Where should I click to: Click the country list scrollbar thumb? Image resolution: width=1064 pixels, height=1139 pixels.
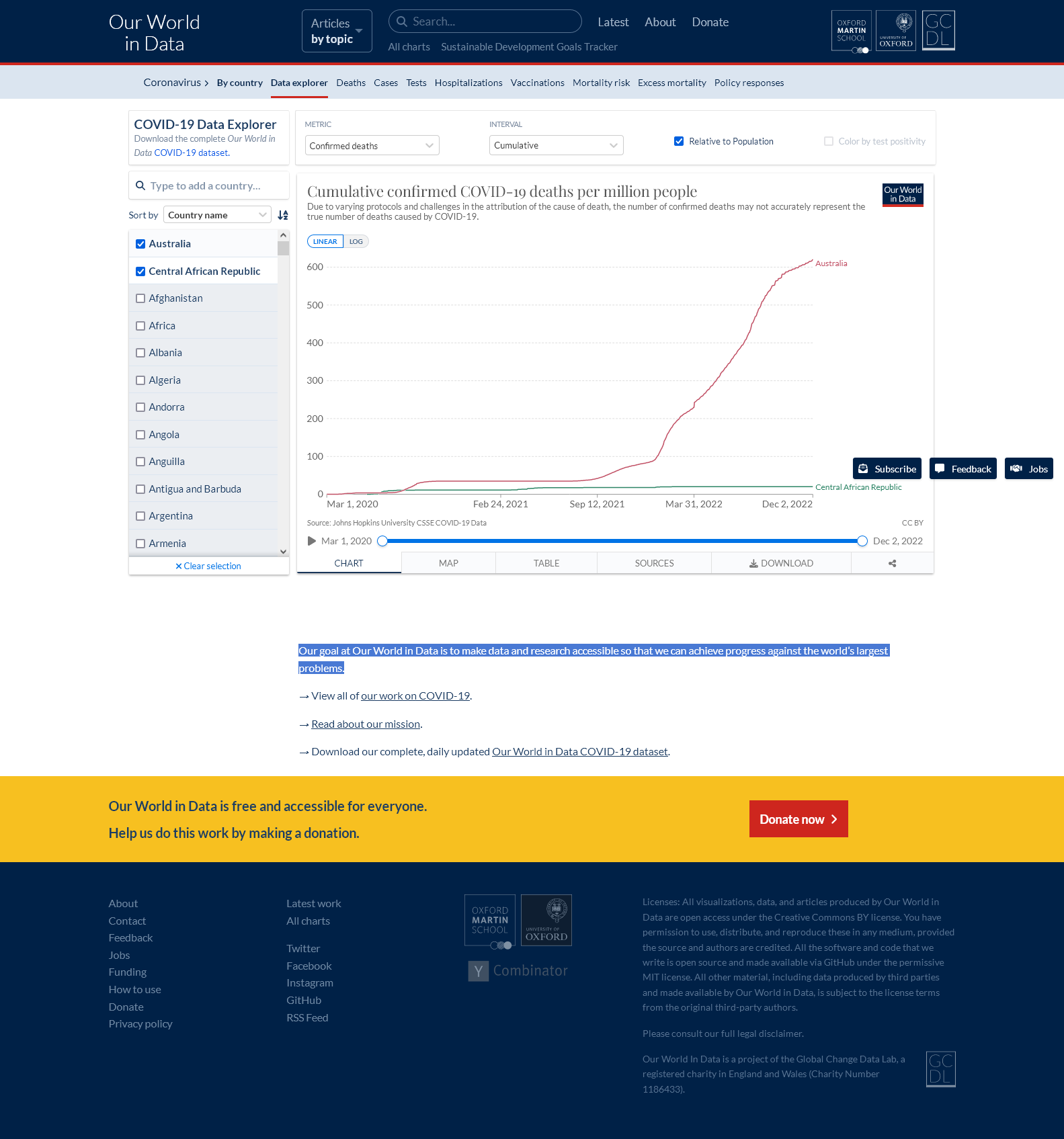(x=283, y=248)
